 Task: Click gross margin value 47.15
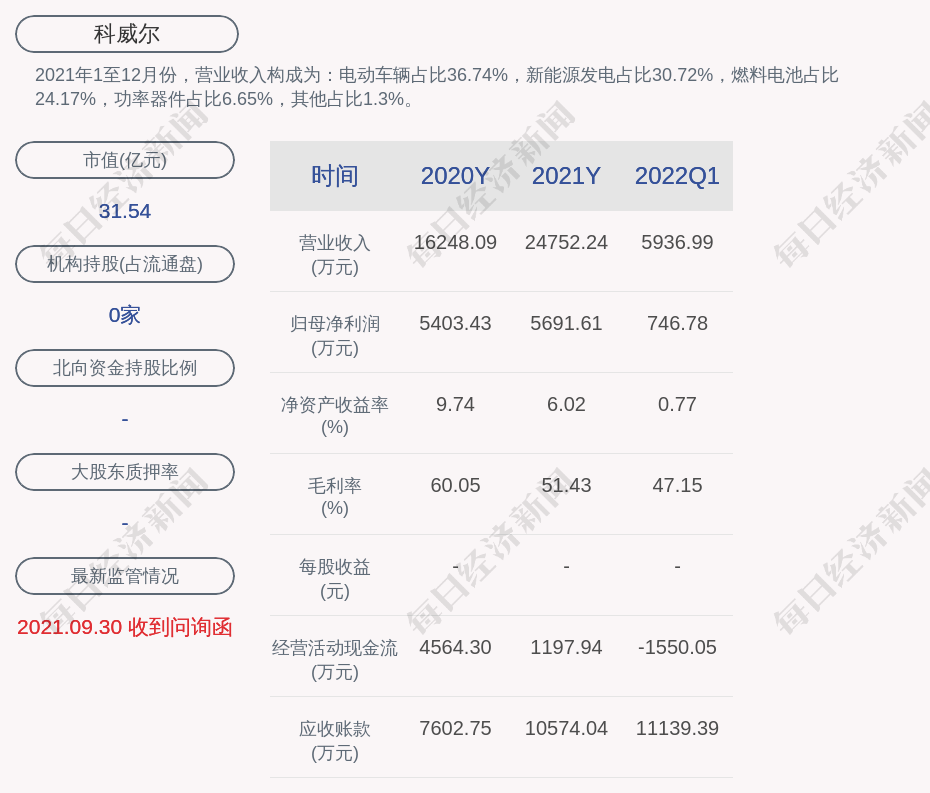(x=677, y=485)
